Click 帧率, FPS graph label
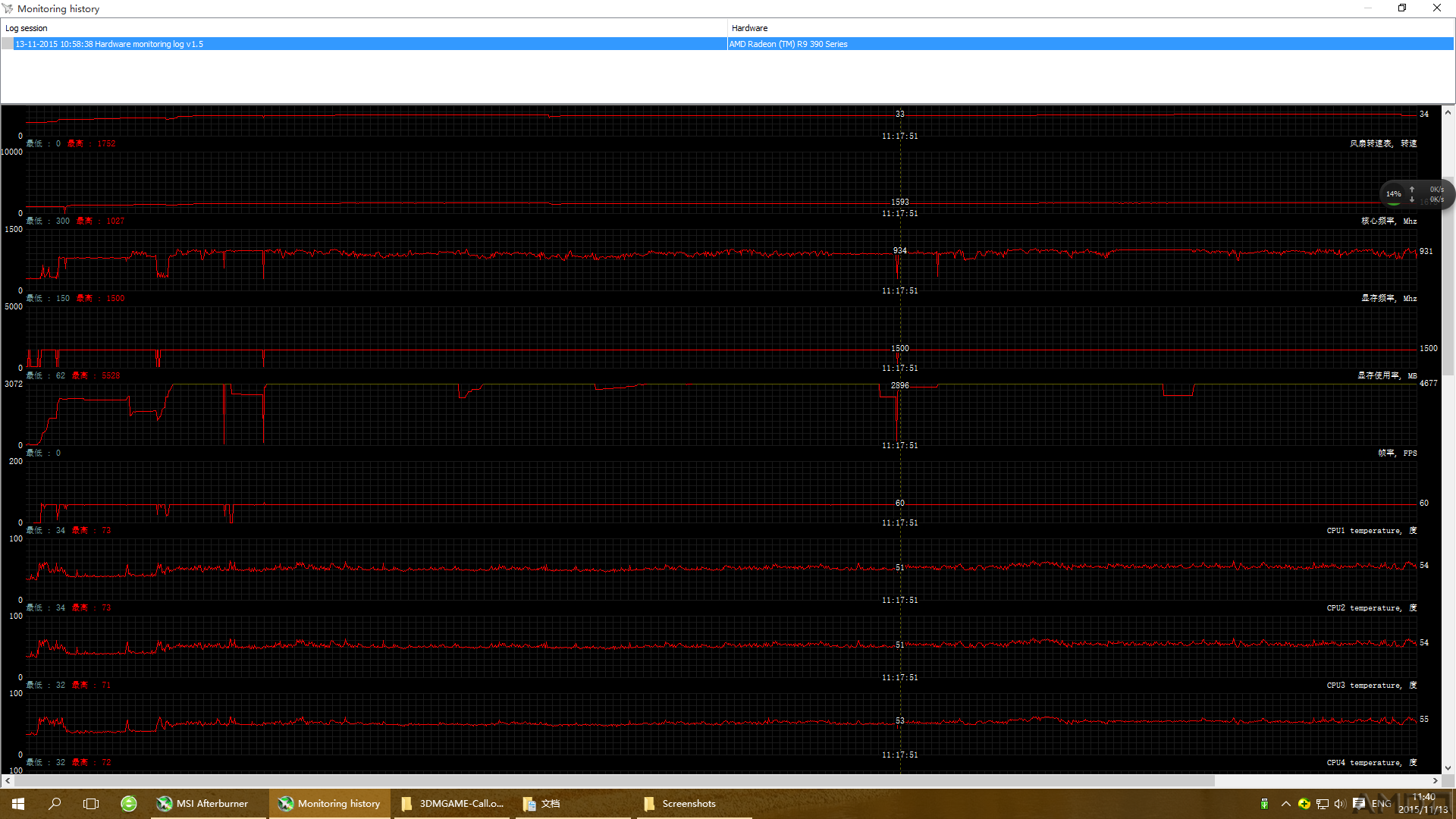Viewport: 1456px width, 819px height. (1397, 453)
